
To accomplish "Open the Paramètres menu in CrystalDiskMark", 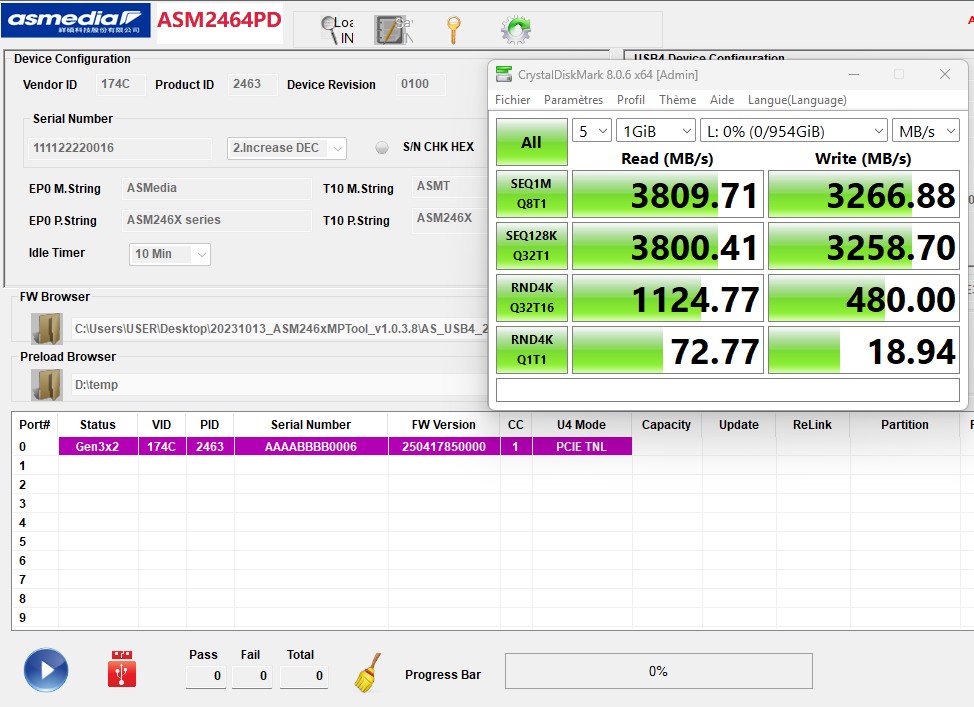I will click(573, 100).
